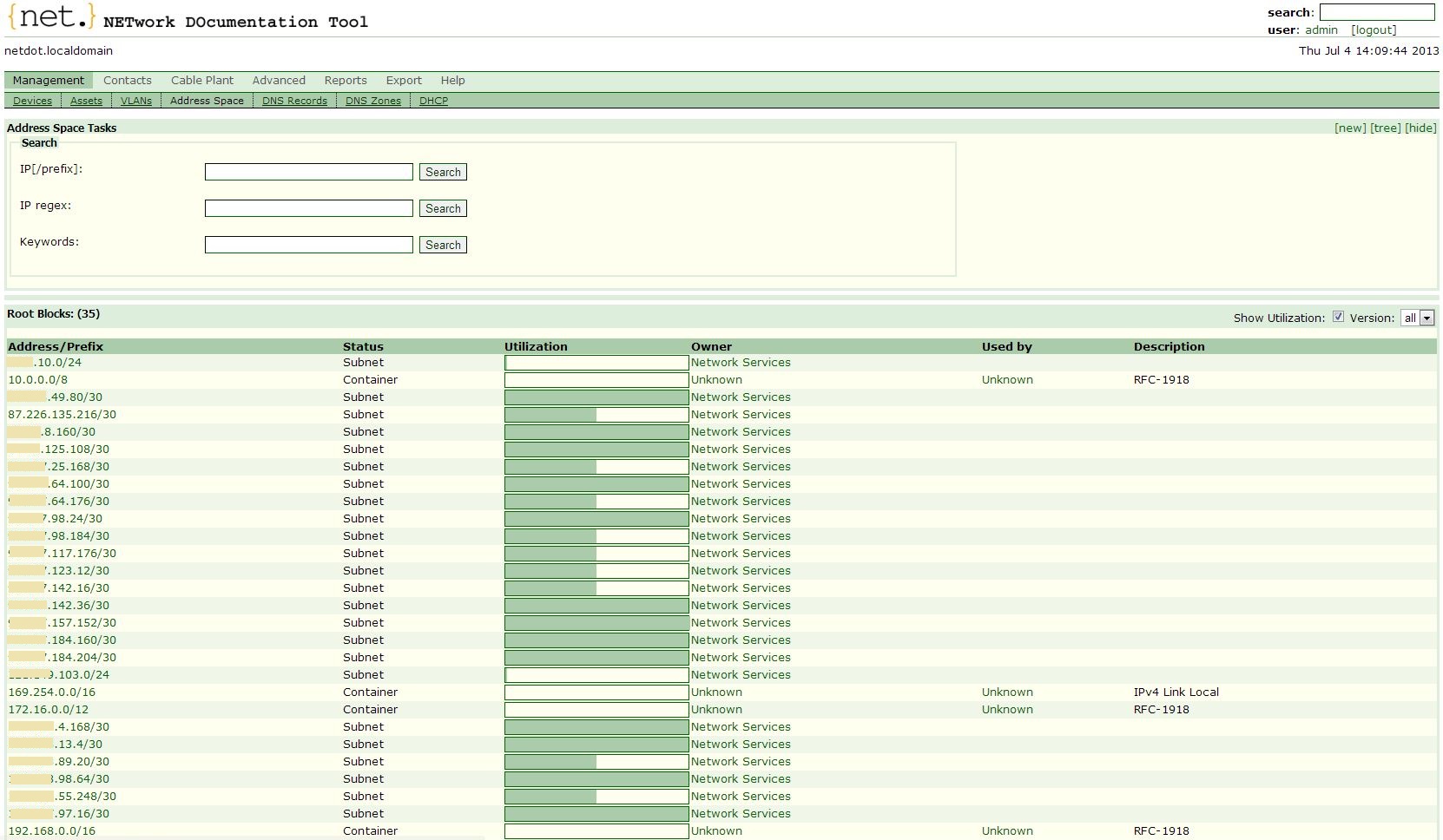Open the Reports menu

tap(346, 80)
